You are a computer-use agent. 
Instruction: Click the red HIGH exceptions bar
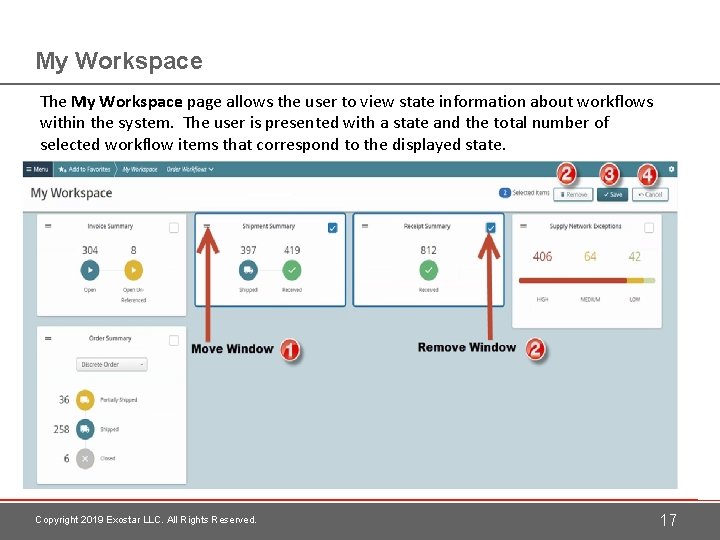(573, 280)
